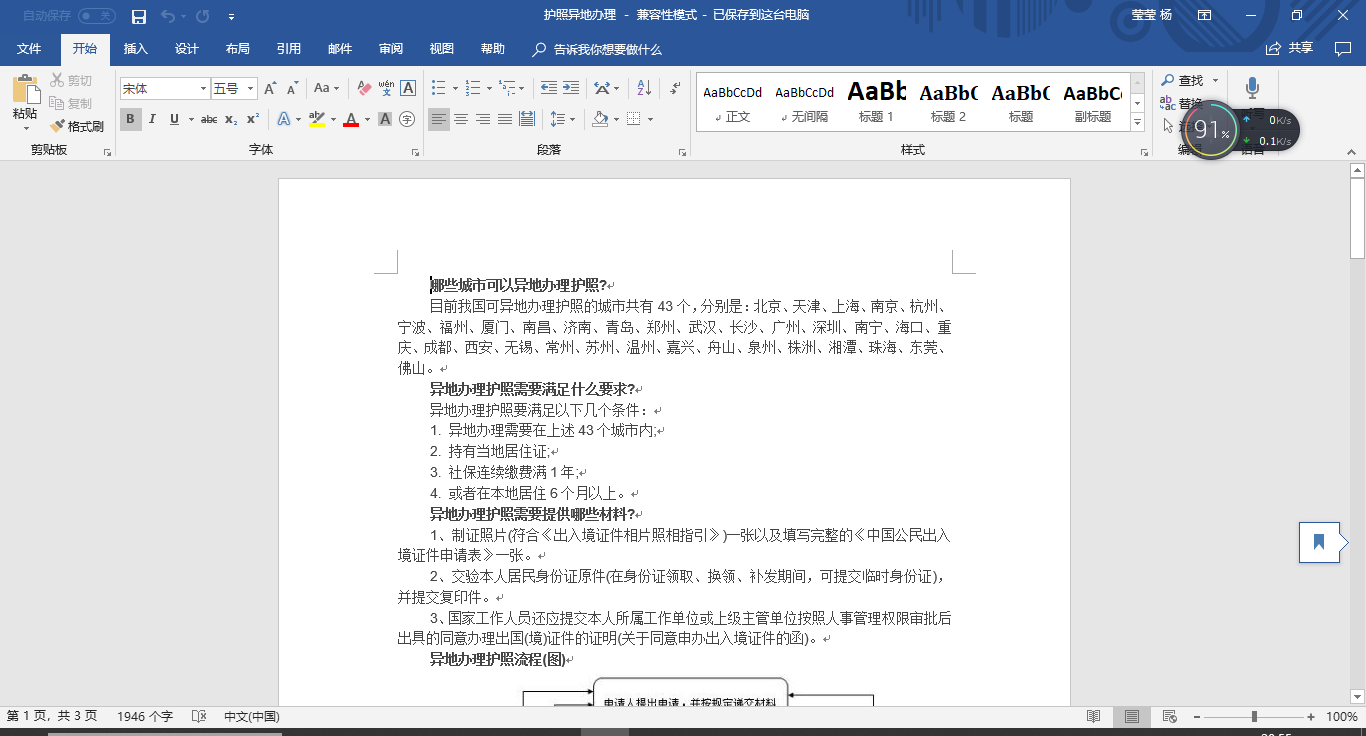Viewport: 1366px width, 736px height.
Task: Click the Share (共享) button
Action: click(x=1290, y=48)
